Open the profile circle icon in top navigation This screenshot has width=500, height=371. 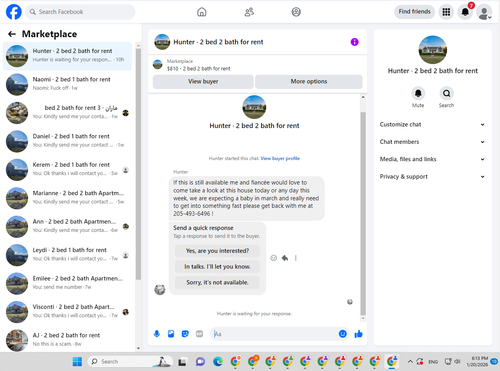(x=296, y=12)
